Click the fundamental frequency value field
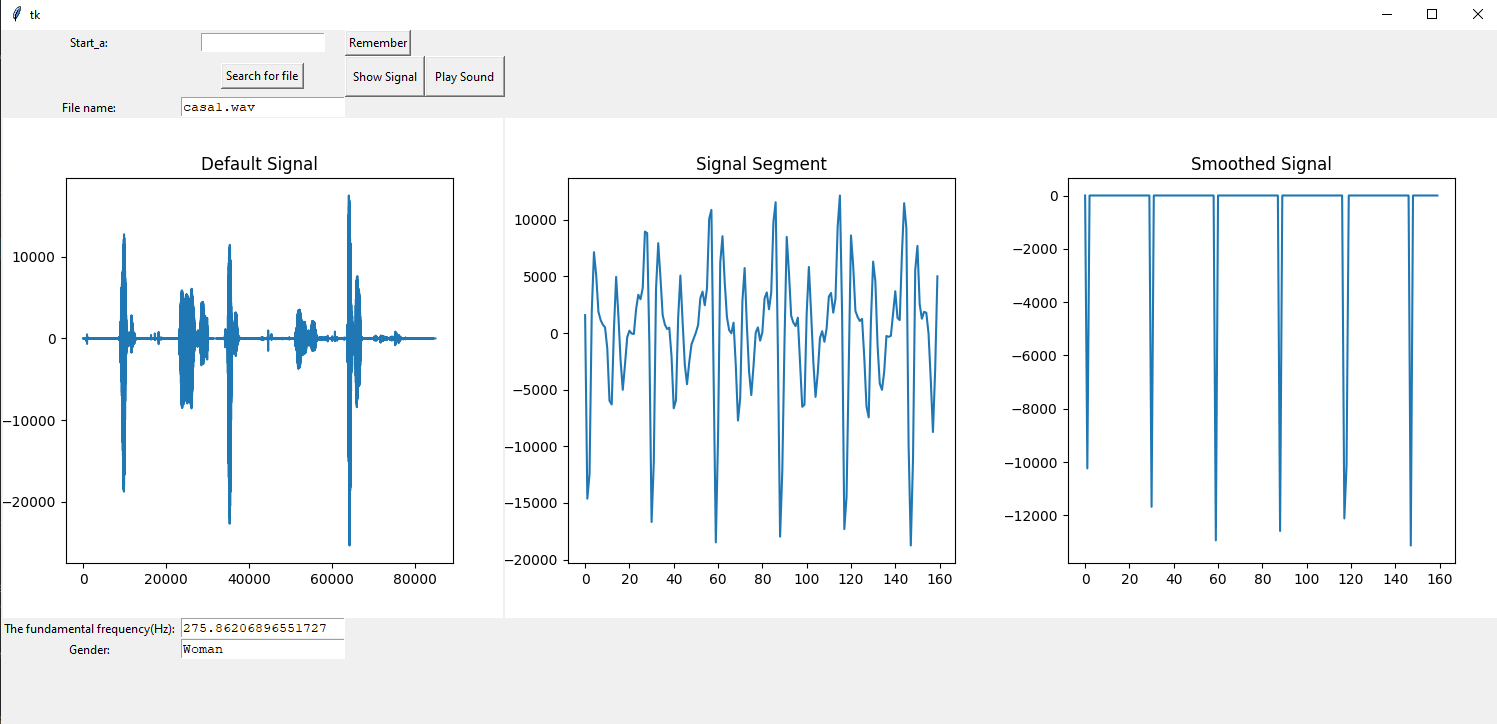Viewport: 1497px width, 724px height. click(262, 628)
